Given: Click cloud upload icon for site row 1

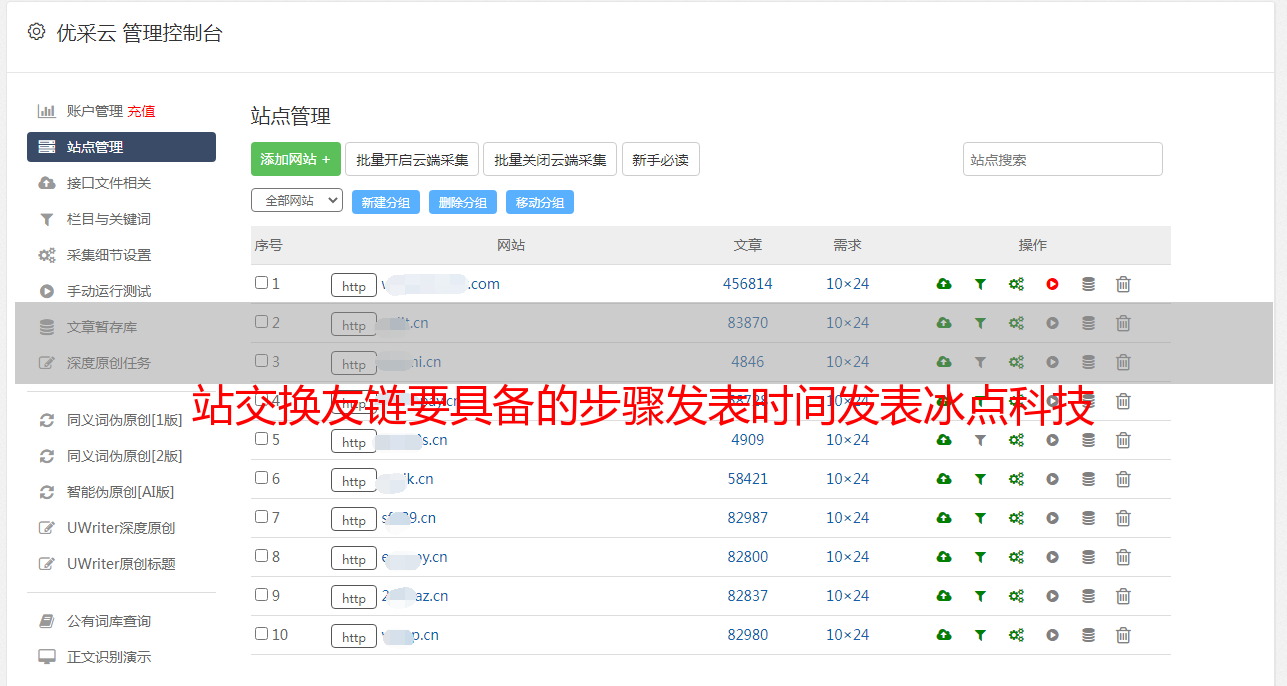Looking at the screenshot, I should (x=944, y=284).
